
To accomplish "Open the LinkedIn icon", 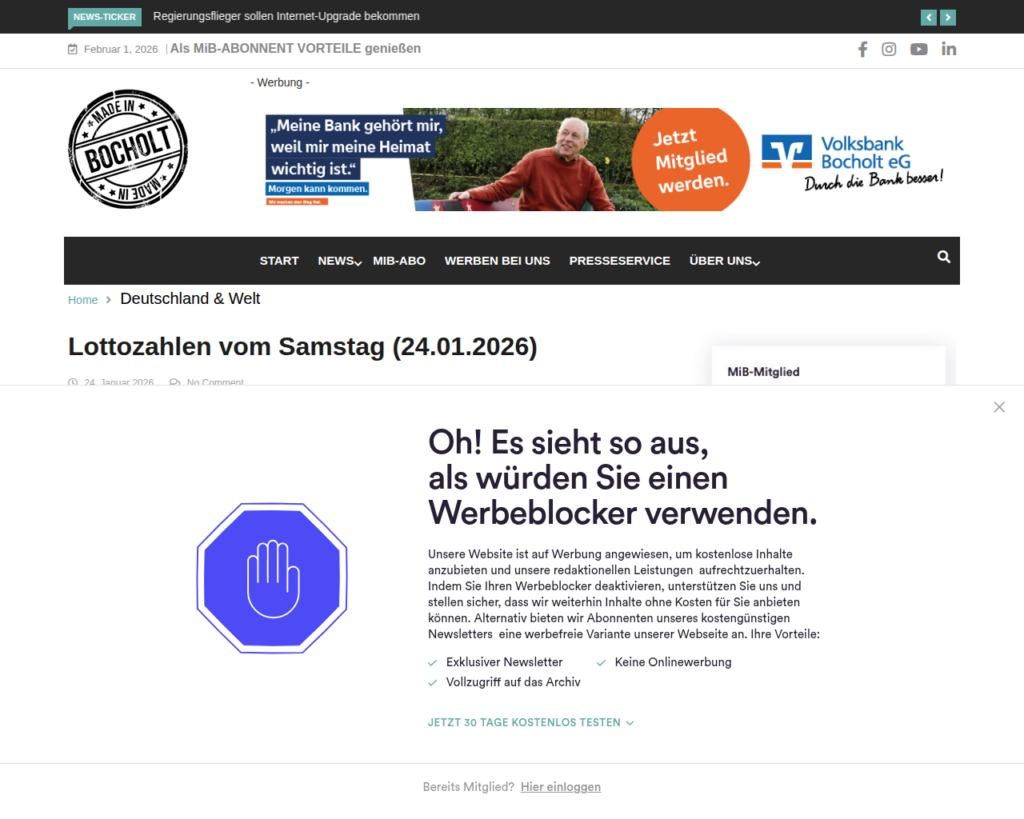I will (949, 50).
